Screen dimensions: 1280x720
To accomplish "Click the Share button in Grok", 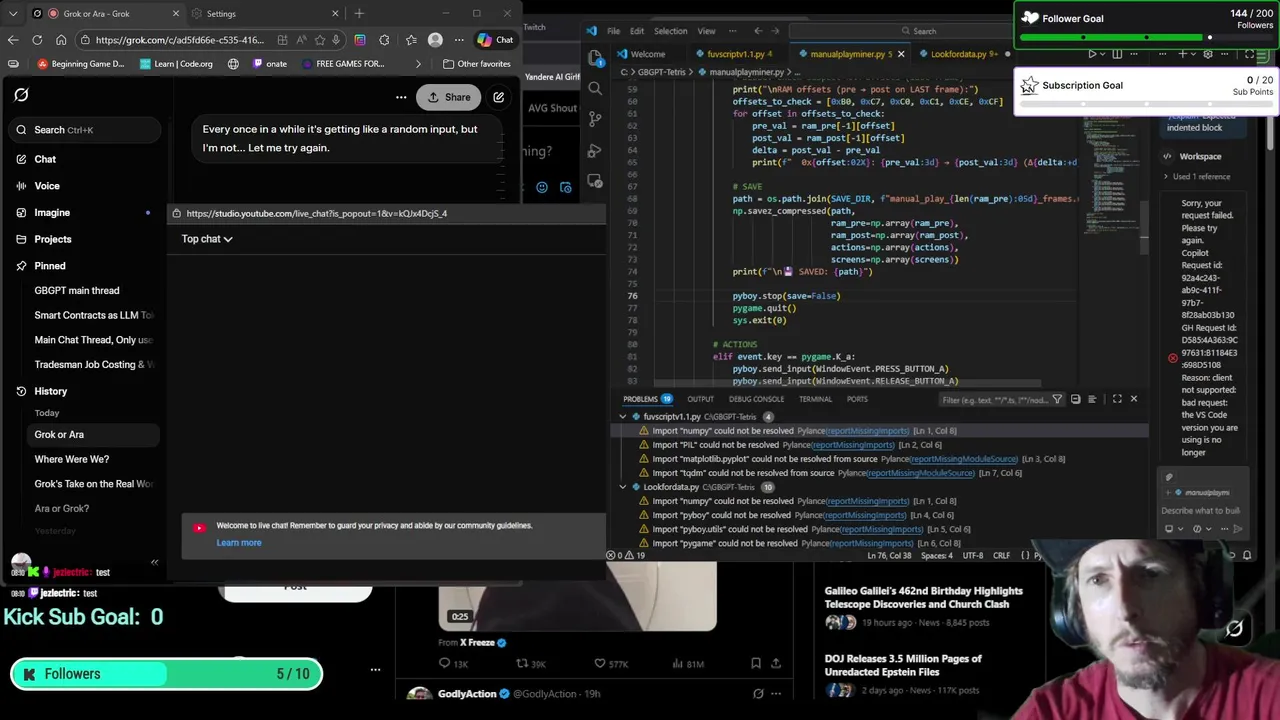I will 448,97.
